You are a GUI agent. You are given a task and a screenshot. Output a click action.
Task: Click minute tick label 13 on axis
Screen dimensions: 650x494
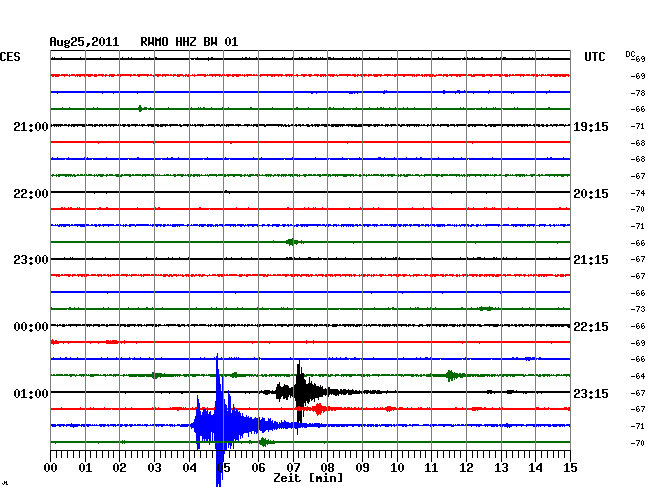click(501, 467)
